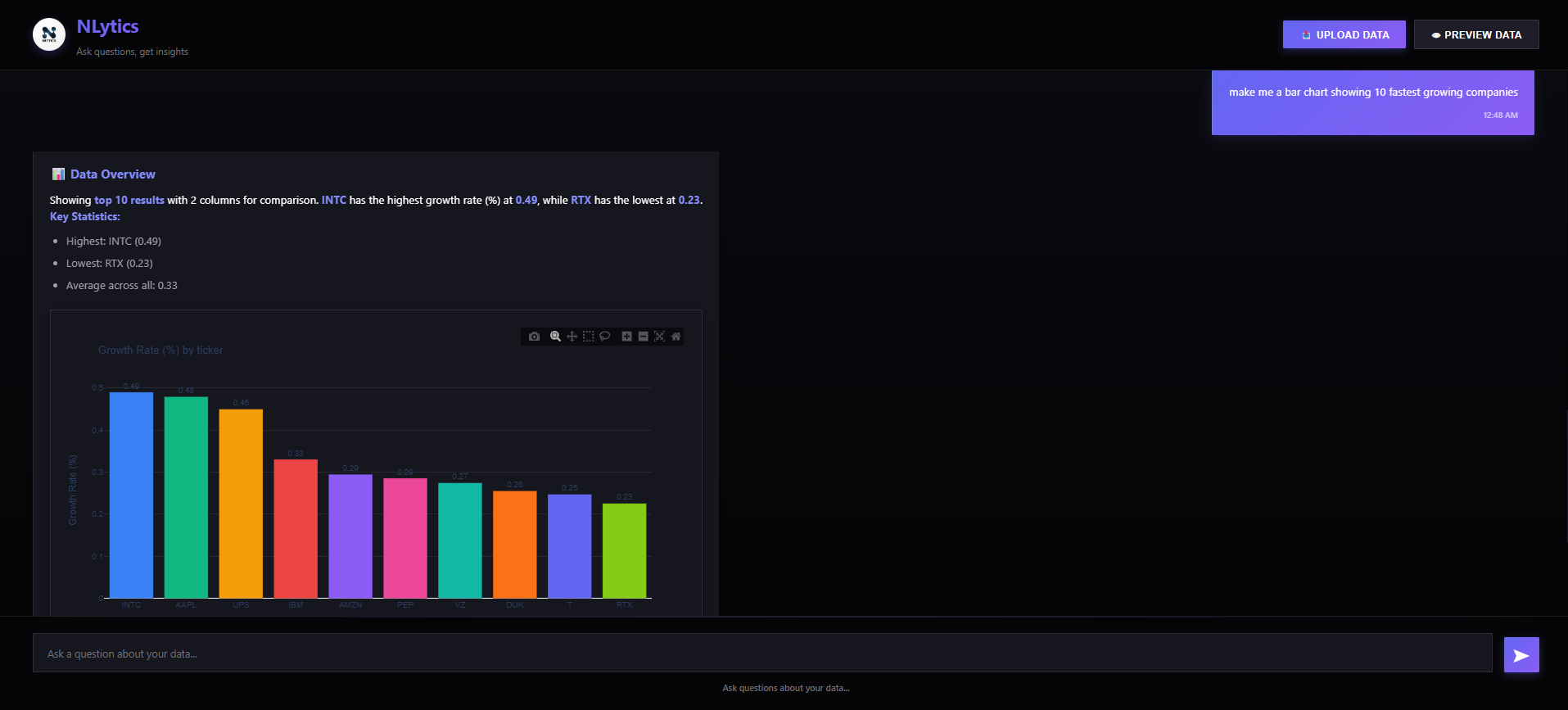Screen dimensions: 1568x710
Task: Select the chart Pan tool
Action: [x=572, y=337]
